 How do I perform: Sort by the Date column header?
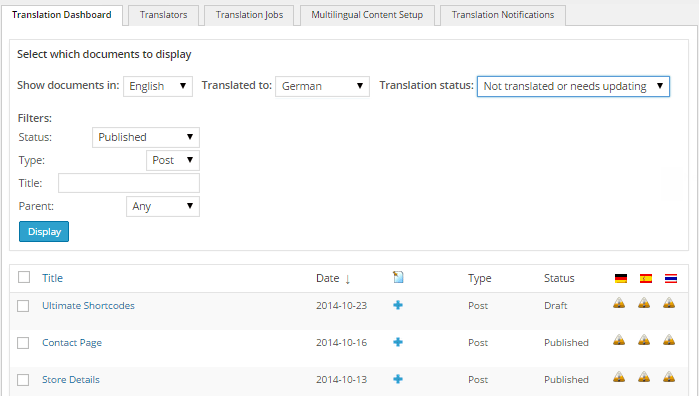pyautogui.click(x=328, y=278)
